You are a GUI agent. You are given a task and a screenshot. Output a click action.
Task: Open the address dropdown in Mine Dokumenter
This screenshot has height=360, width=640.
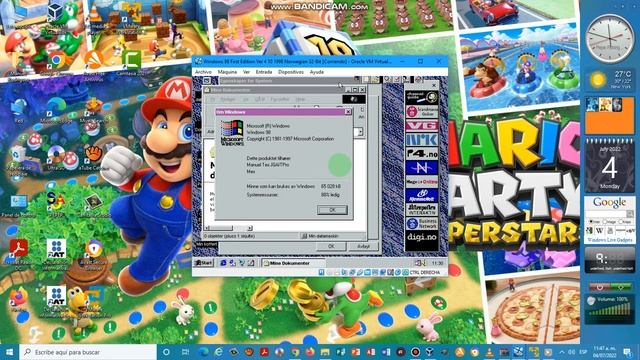coord(360,132)
